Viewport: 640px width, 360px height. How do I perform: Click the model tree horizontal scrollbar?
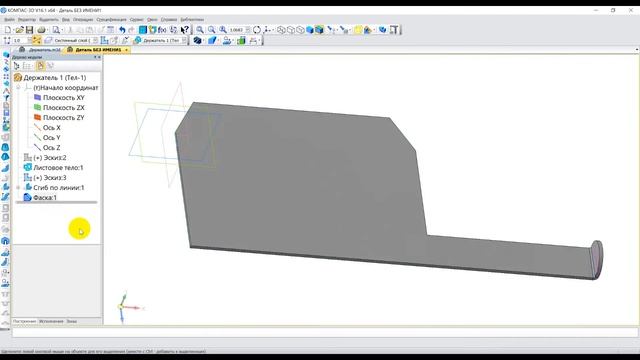point(57,202)
